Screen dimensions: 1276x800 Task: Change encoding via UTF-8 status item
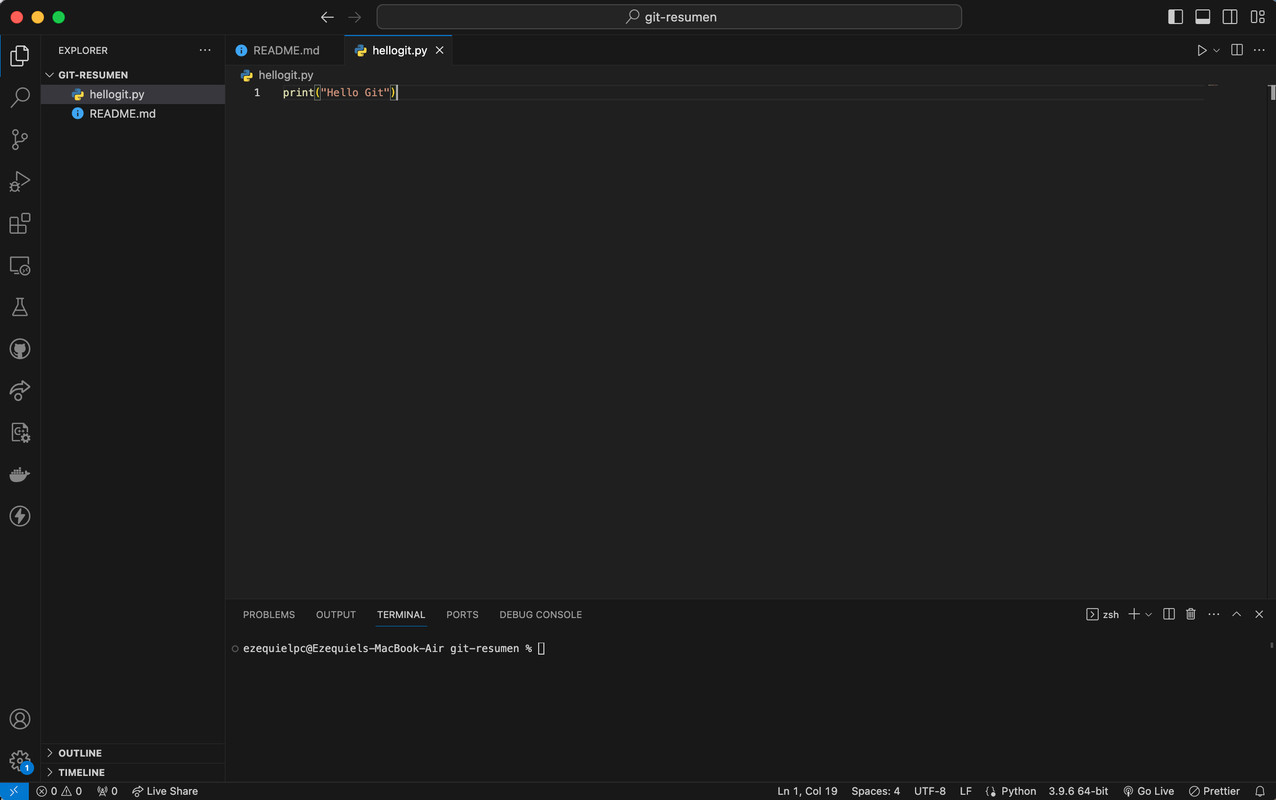(x=930, y=791)
